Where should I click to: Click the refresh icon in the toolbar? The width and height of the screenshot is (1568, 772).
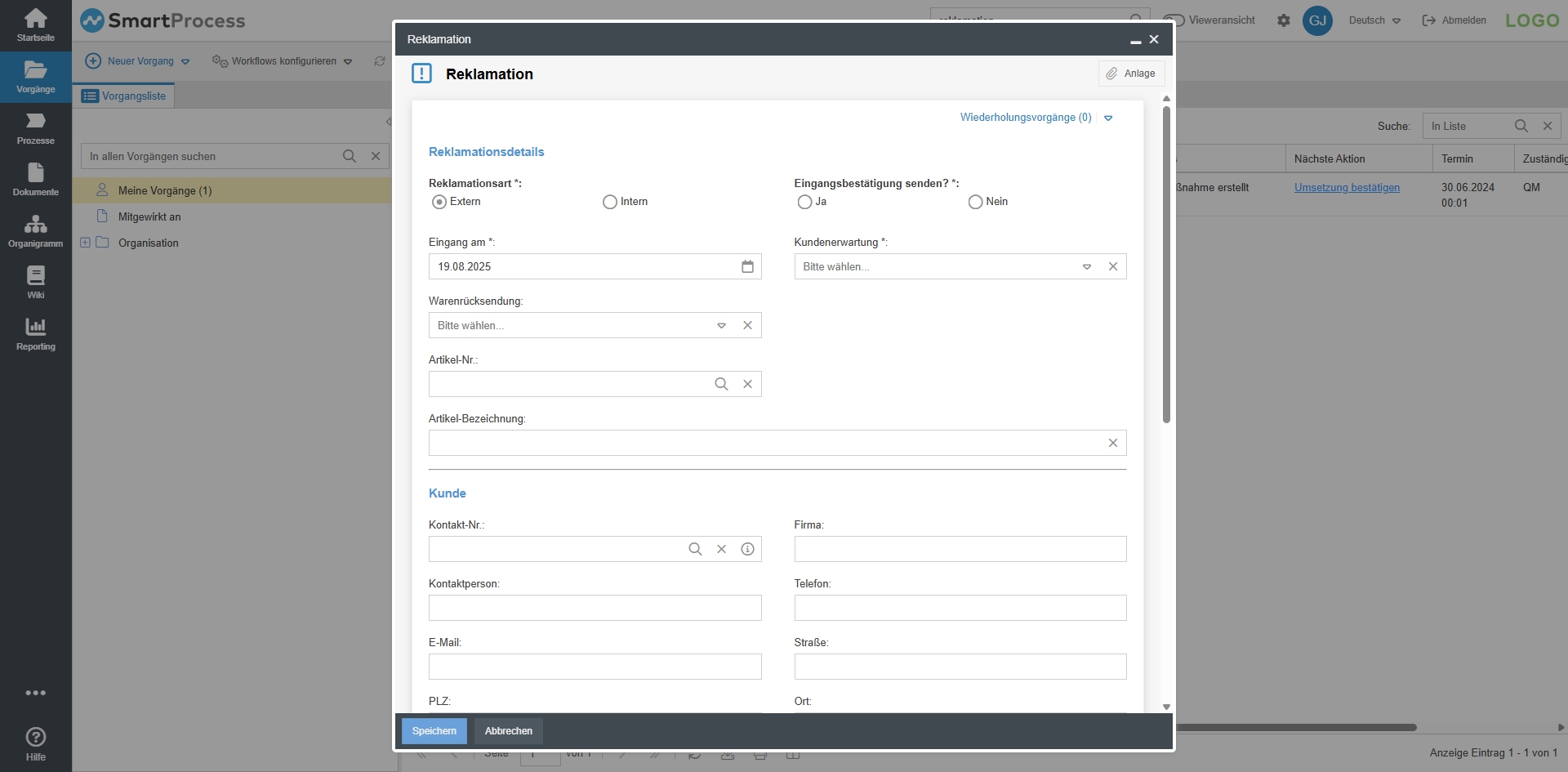[x=379, y=61]
